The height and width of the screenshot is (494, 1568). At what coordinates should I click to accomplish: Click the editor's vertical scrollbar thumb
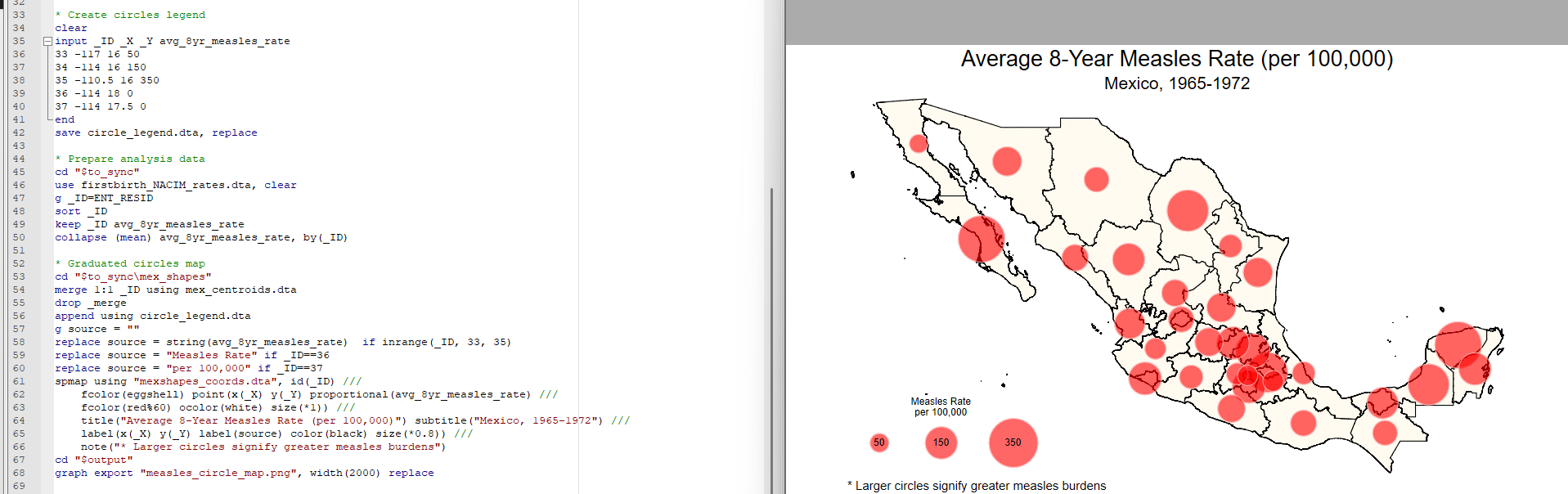click(771, 327)
